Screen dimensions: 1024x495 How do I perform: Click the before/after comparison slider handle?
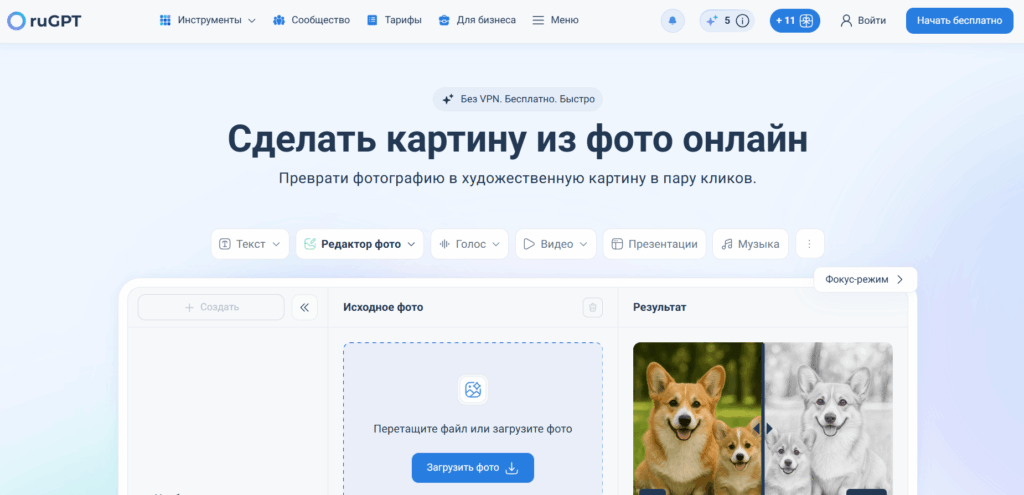(763, 428)
